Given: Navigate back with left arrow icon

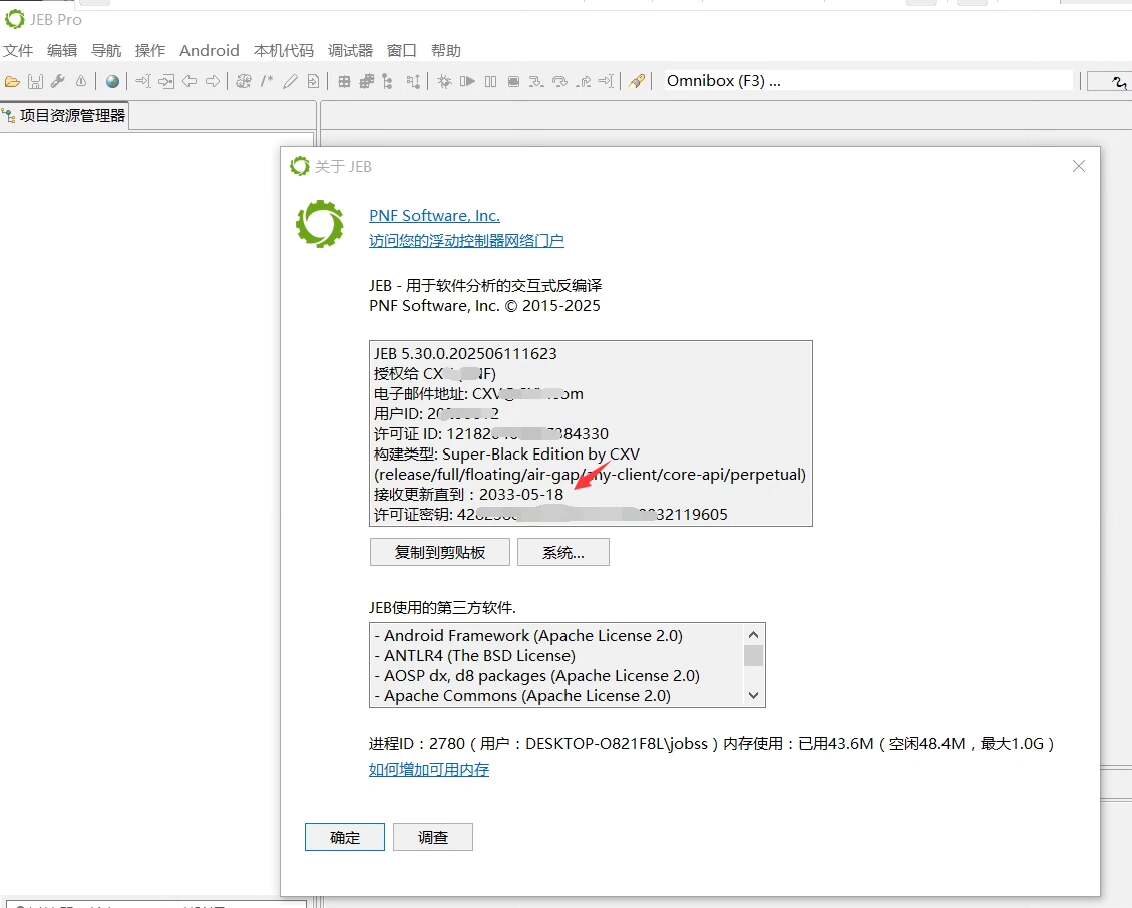Looking at the screenshot, I should (189, 82).
